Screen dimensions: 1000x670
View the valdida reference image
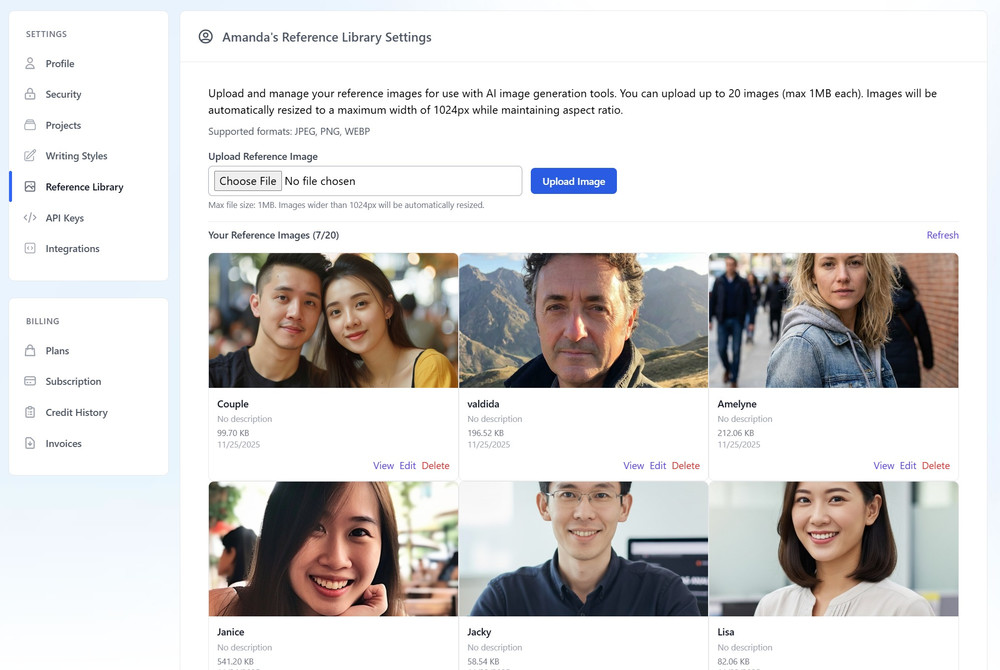633,465
